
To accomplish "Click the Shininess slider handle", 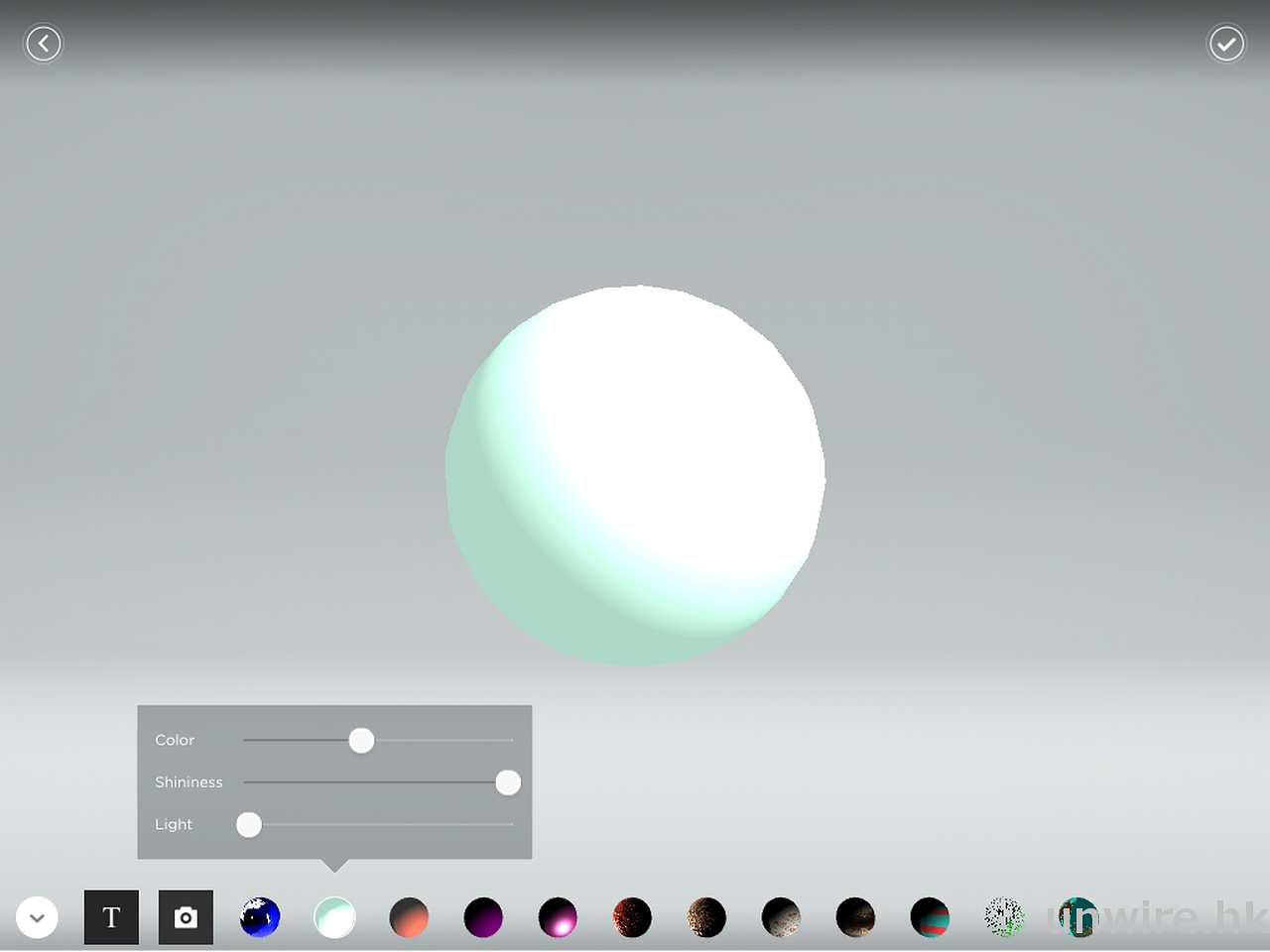I will pos(508,783).
